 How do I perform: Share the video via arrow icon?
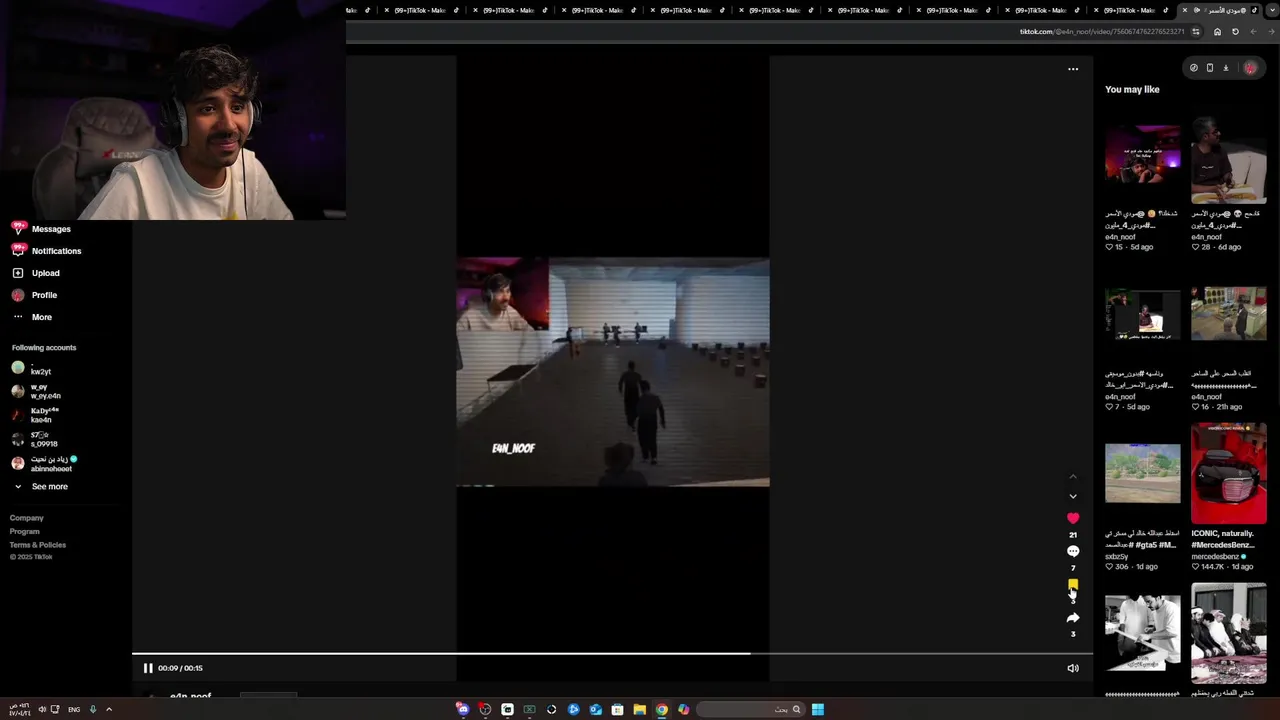point(1073,618)
